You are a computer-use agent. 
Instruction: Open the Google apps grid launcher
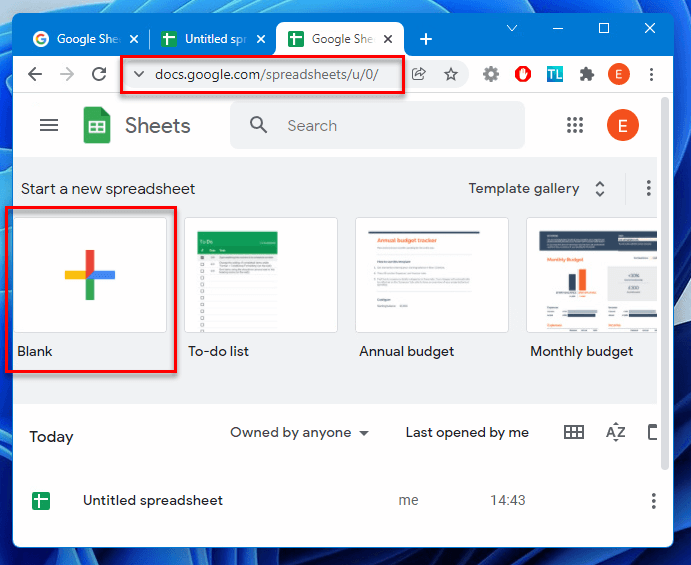pyautogui.click(x=575, y=125)
